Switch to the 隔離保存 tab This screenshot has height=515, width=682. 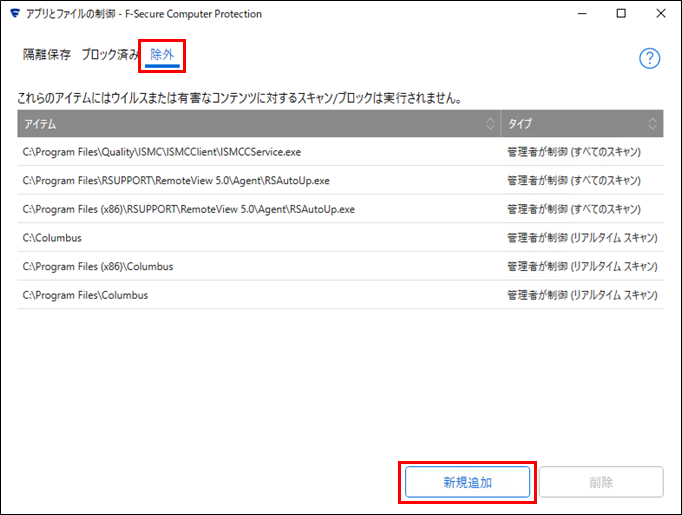click(x=47, y=54)
